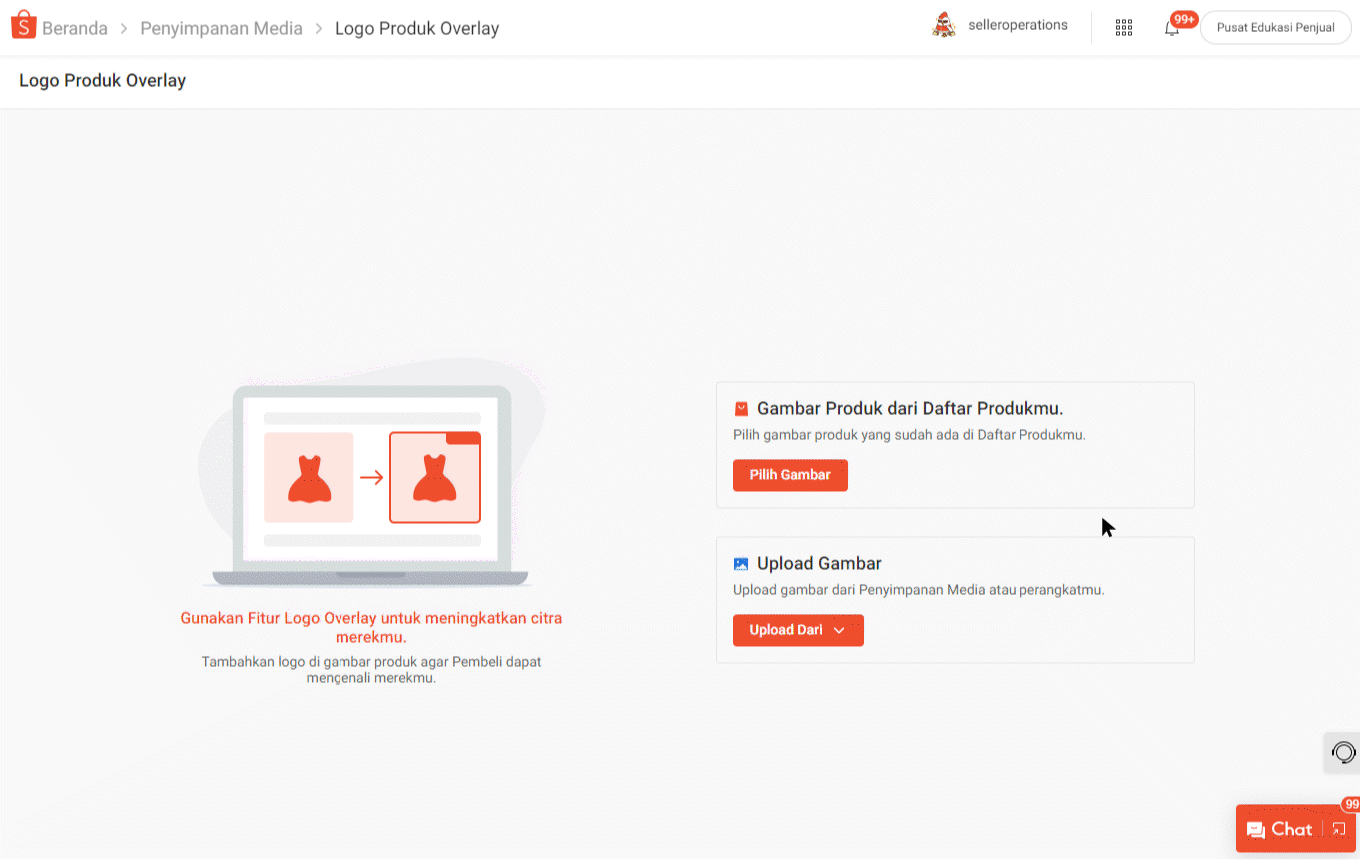Open the headset support widget

point(1344,753)
